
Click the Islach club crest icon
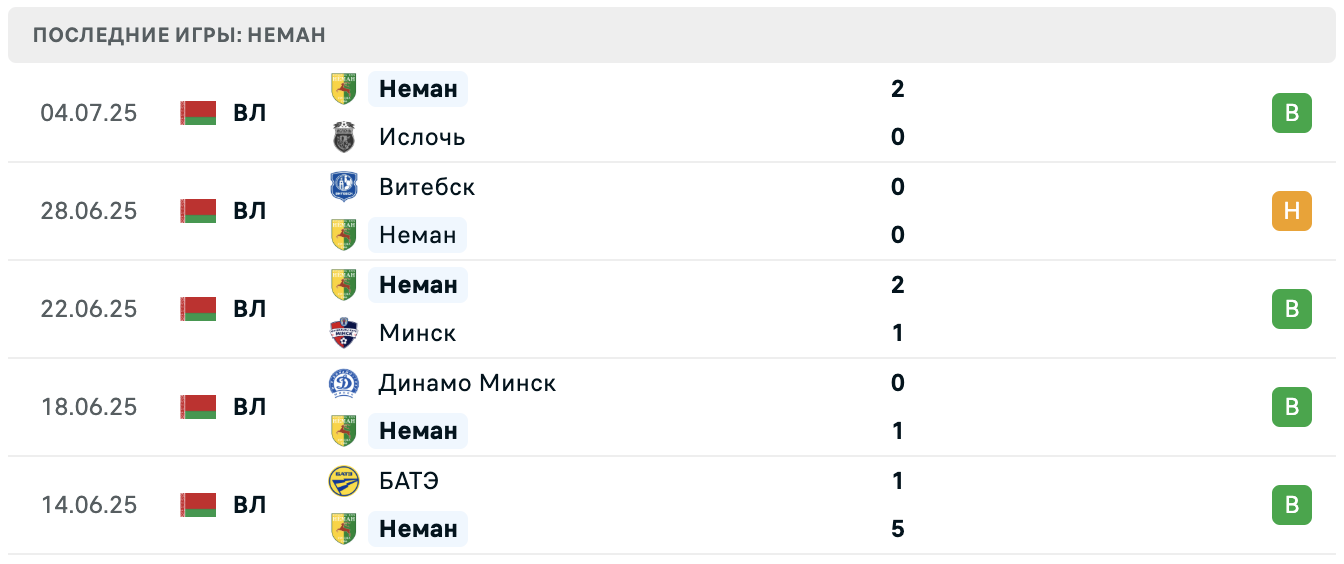344,137
